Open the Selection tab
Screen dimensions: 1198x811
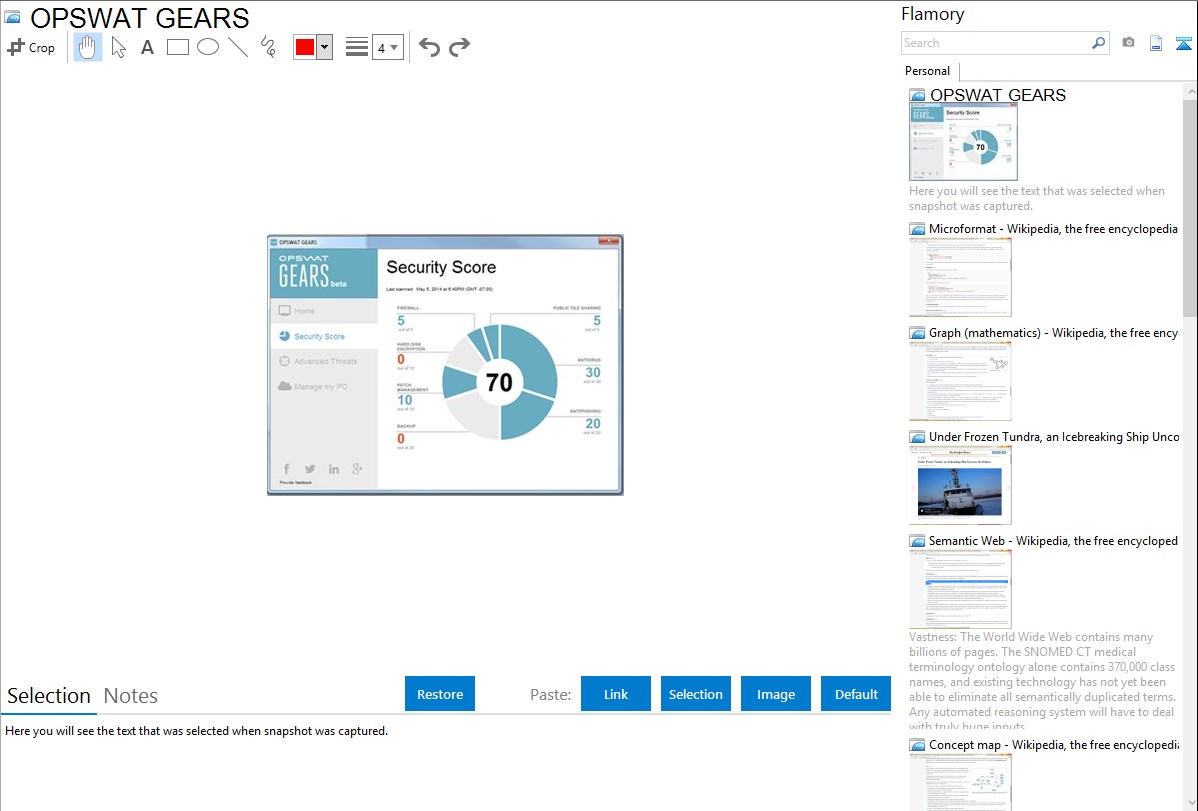click(x=49, y=696)
